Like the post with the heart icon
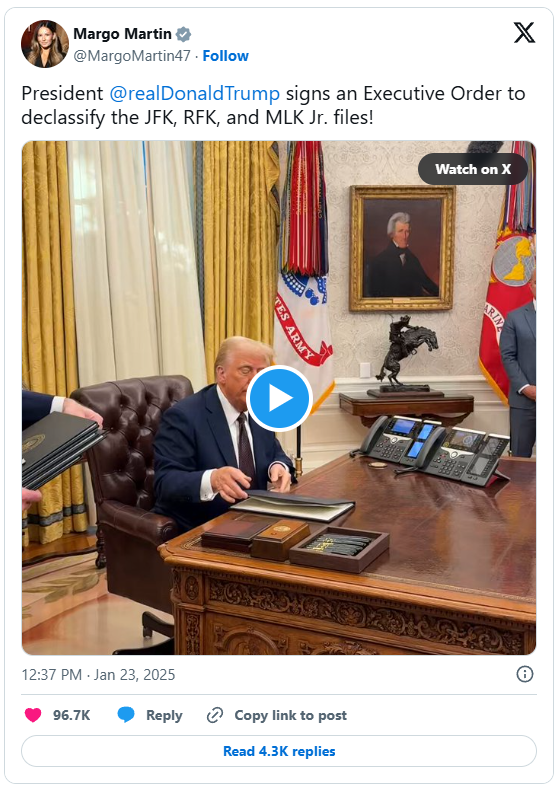 pos(33,715)
